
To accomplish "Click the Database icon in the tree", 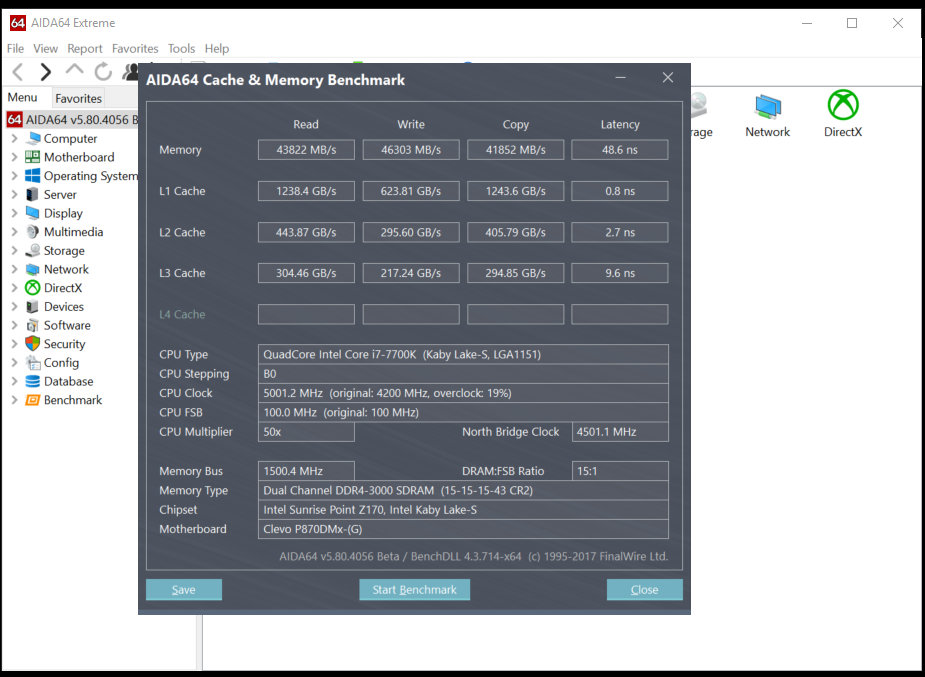I will point(33,382).
